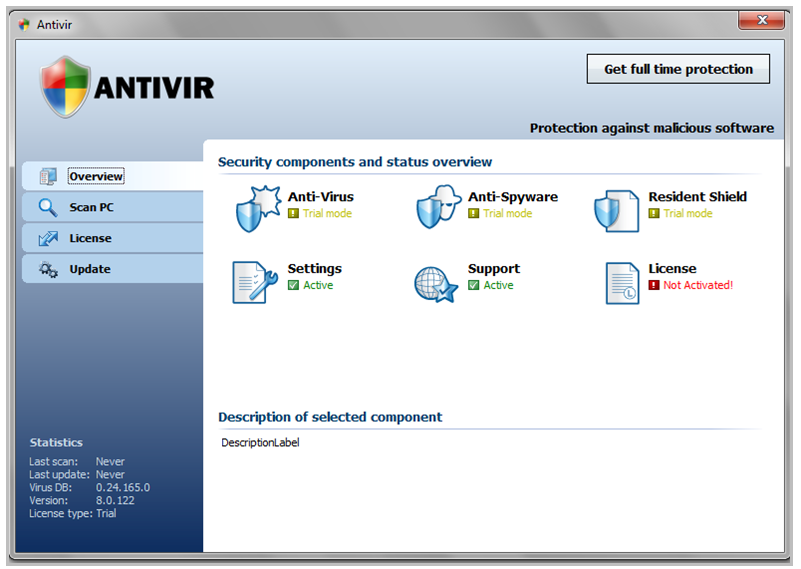The height and width of the screenshot is (569, 801).
Task: Click Get full time protection button
Action: point(678,69)
